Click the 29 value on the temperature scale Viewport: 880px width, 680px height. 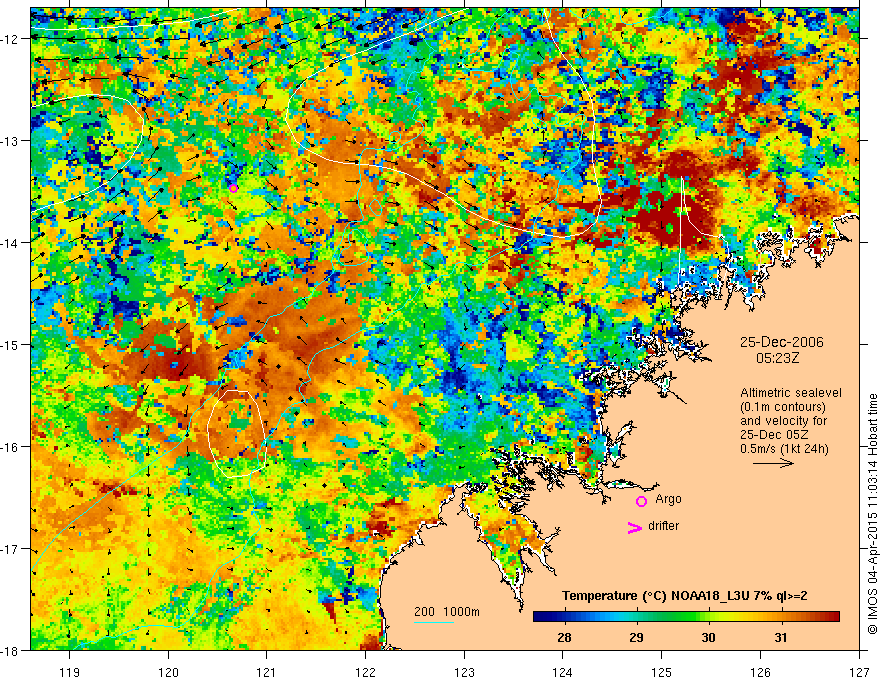click(636, 637)
